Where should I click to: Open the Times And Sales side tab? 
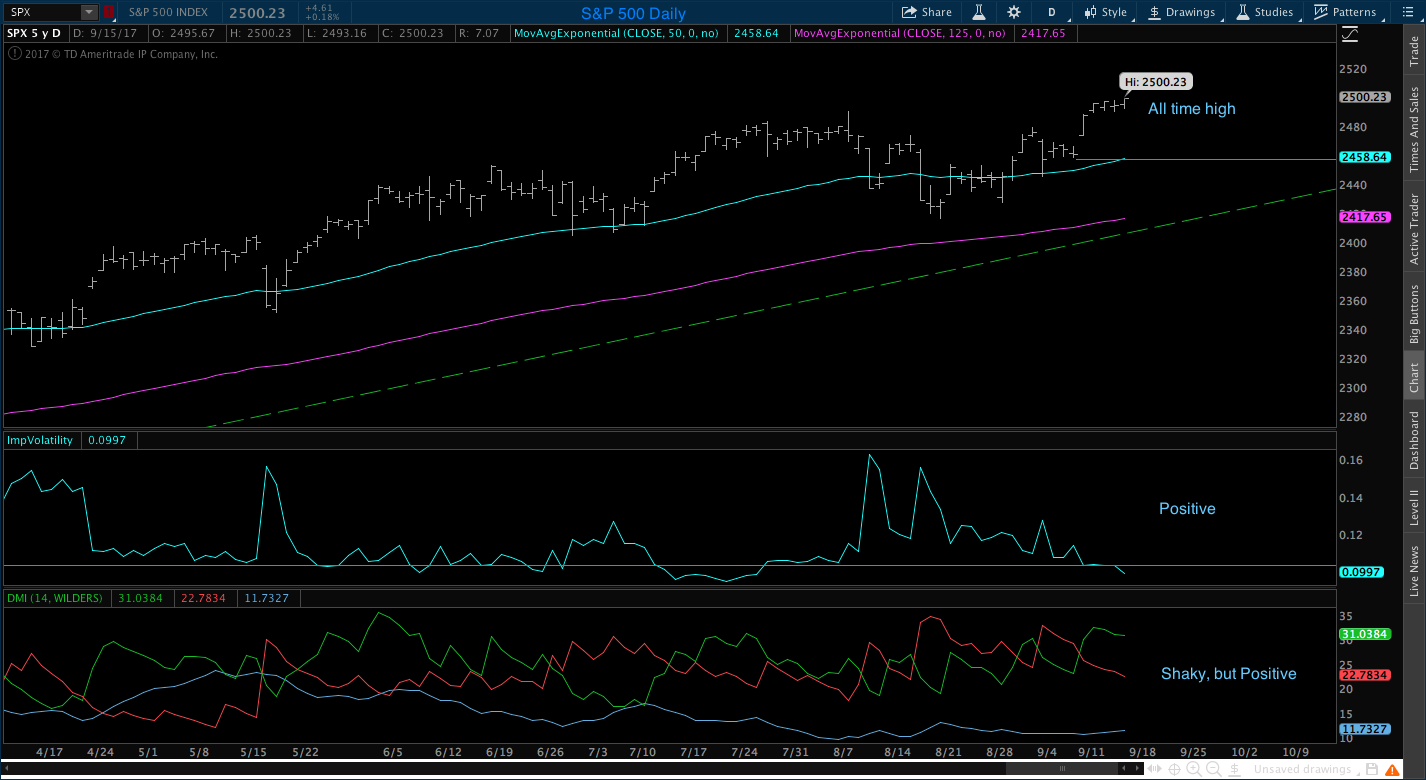[x=1414, y=129]
